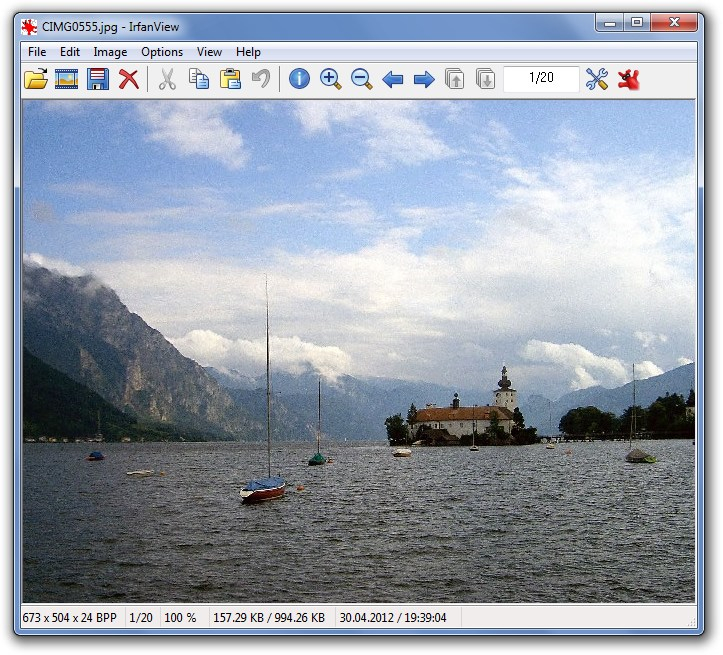The width and height of the screenshot is (723, 655).
Task: Zoom out with the minus magnifier
Action: click(x=362, y=79)
